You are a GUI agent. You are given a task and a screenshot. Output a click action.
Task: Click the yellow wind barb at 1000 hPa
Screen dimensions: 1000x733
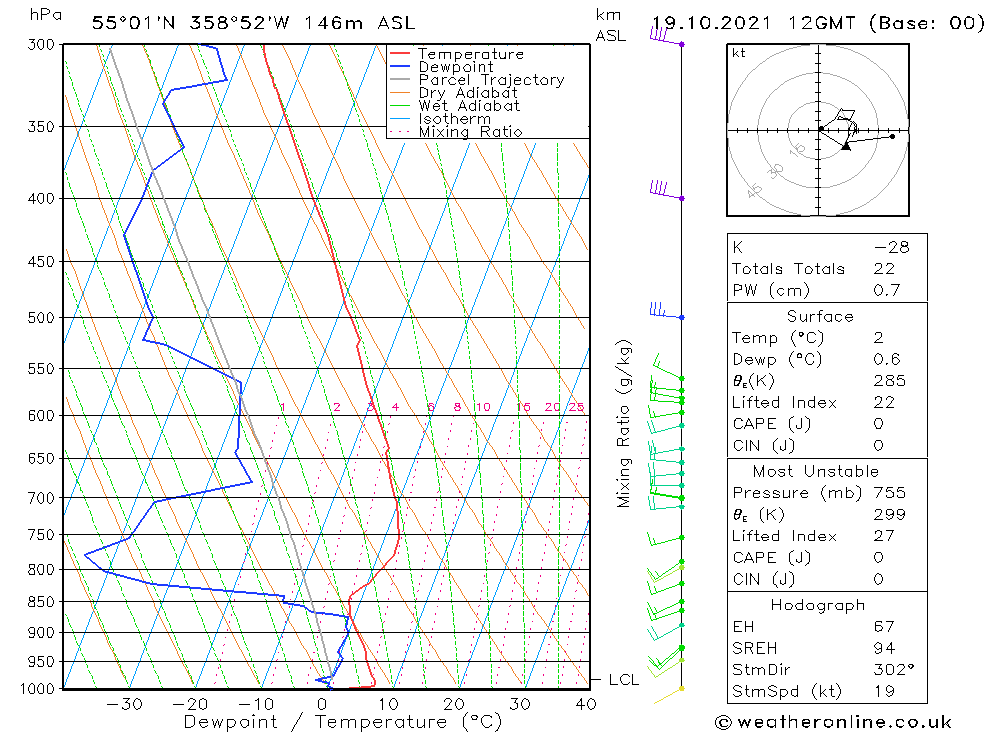[x=668, y=695]
